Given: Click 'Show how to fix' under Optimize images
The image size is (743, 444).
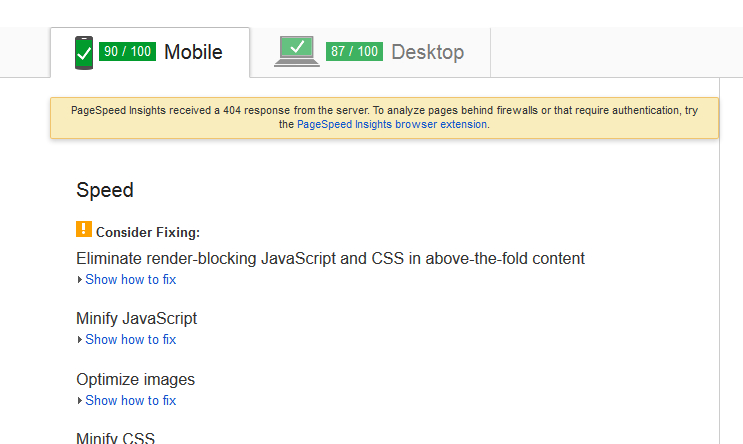Looking at the screenshot, I should tap(130, 401).
